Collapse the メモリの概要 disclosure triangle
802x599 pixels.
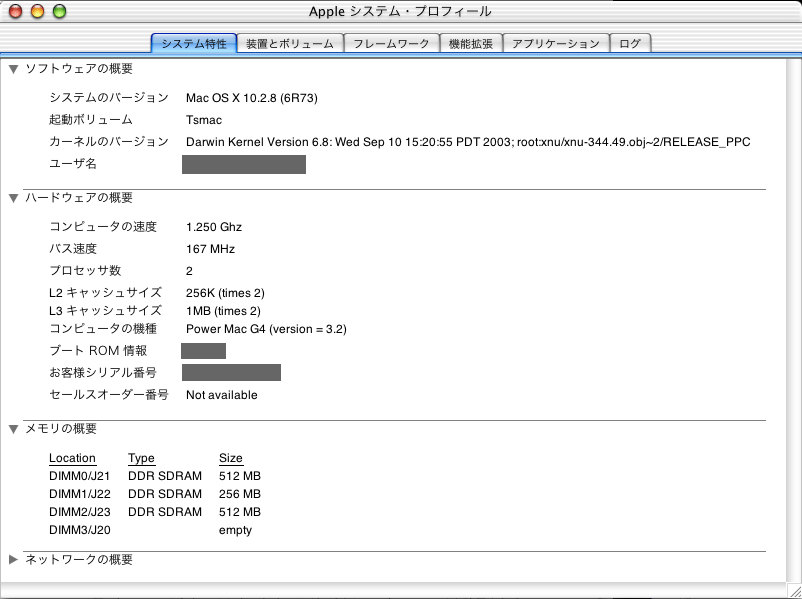coord(14,429)
